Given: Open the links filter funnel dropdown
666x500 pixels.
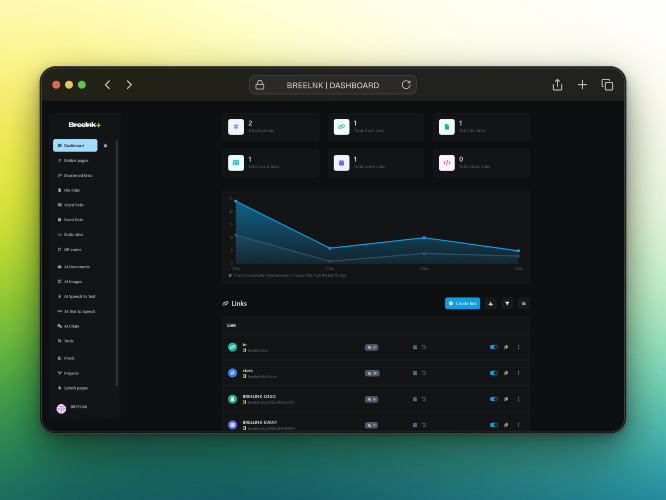Looking at the screenshot, I should tap(507, 303).
